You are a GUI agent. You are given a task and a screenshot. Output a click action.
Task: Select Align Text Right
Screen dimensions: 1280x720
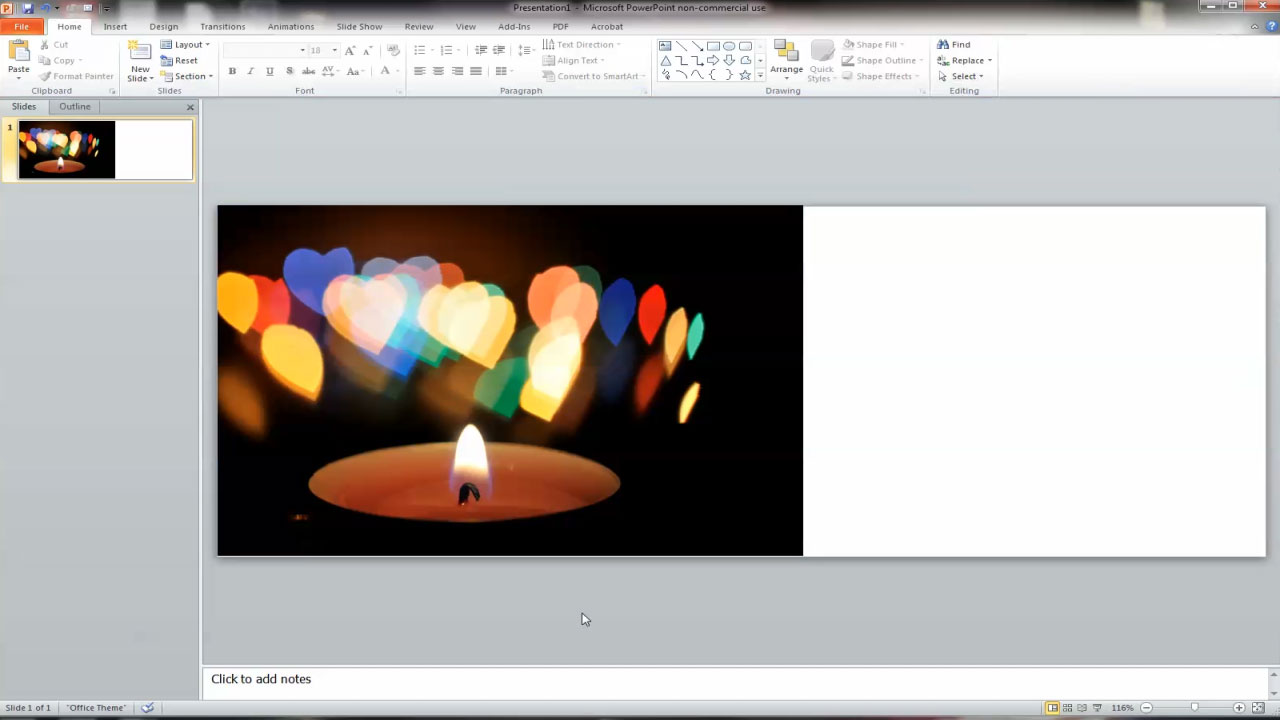[457, 71]
